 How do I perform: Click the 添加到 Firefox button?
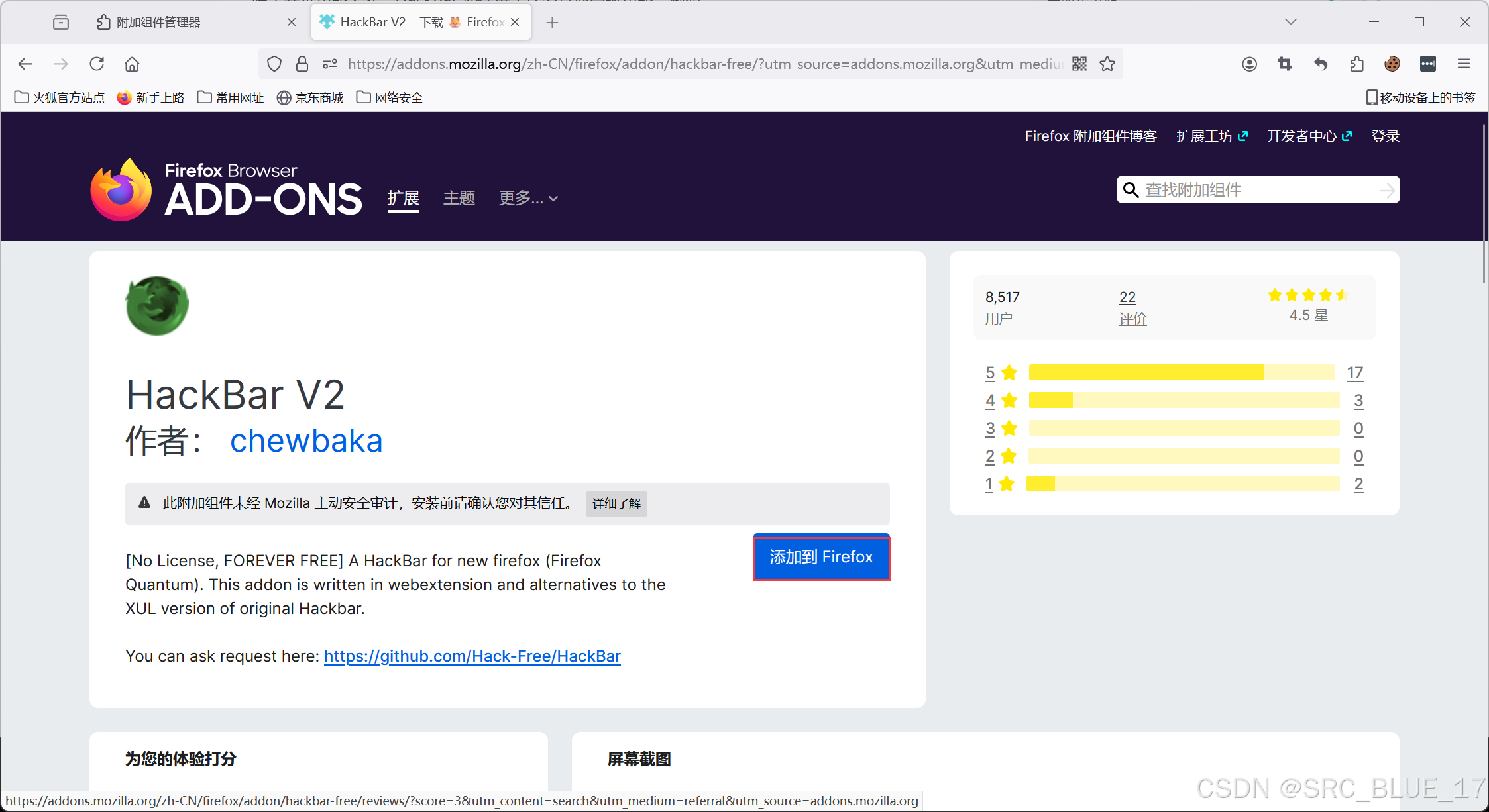click(x=821, y=557)
